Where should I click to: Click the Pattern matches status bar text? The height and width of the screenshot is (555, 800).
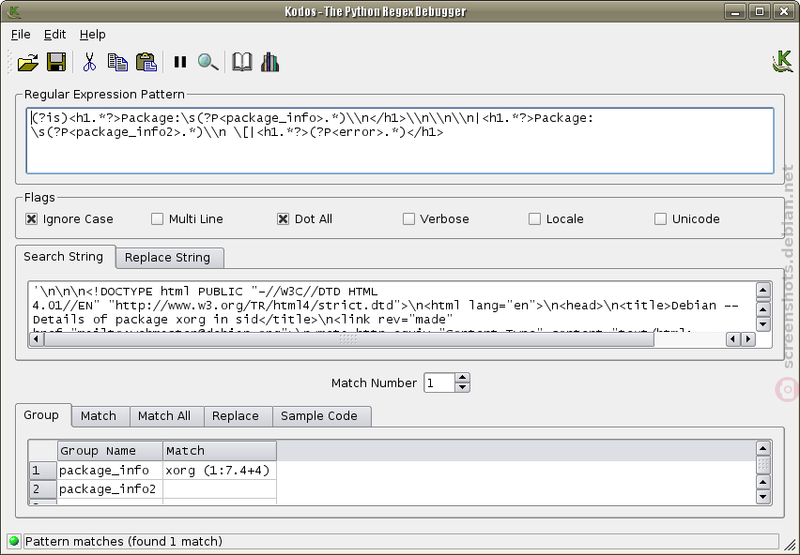124,541
